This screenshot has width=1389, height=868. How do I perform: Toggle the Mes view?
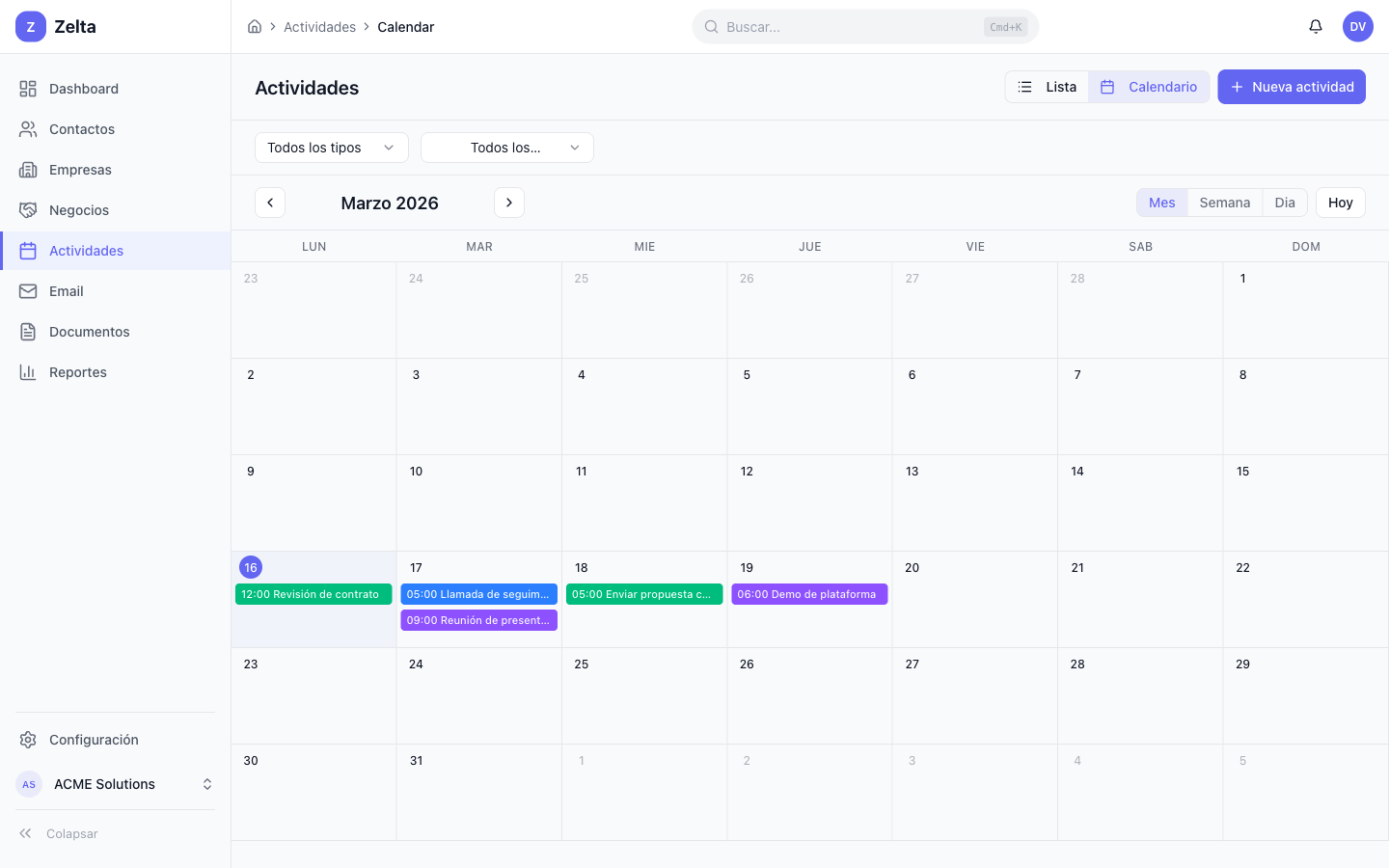coord(1161,203)
